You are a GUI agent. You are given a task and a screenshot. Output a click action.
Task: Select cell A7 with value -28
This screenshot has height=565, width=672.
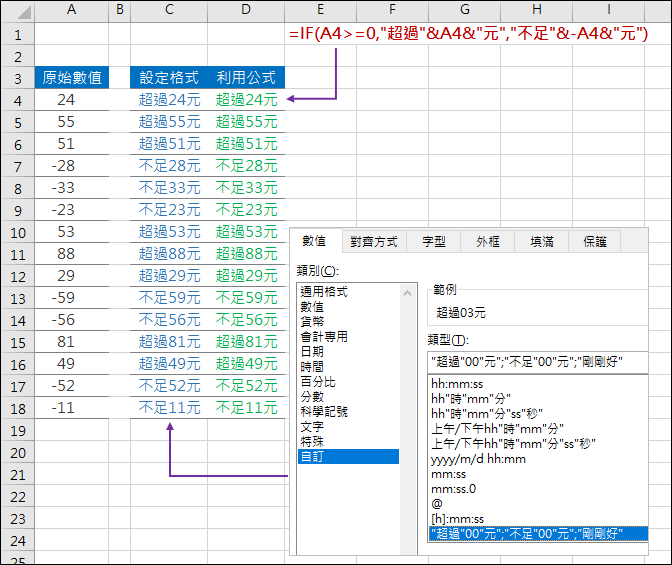pyautogui.click(x=72, y=166)
